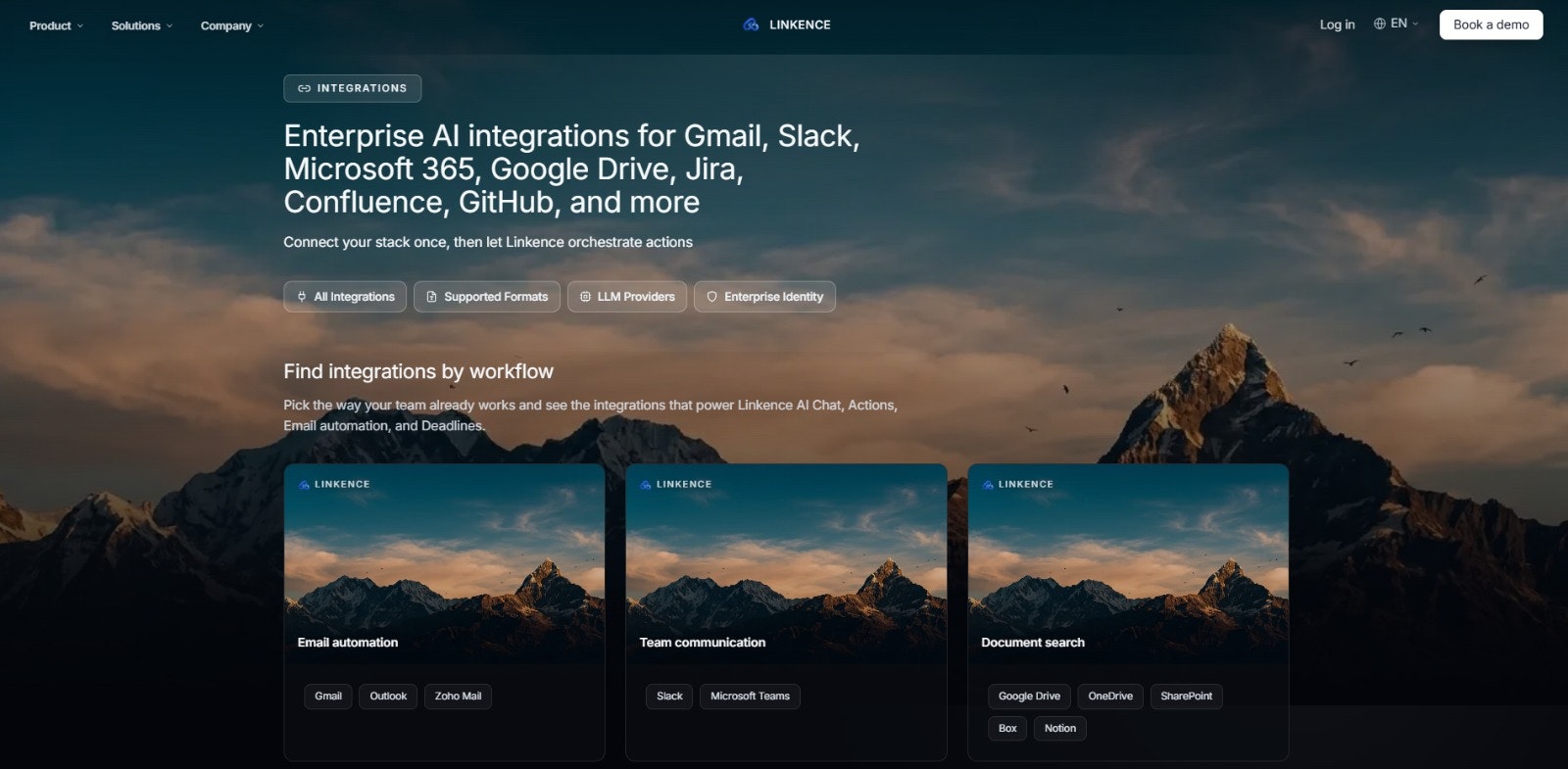The image size is (1568, 769).
Task: Expand the Product menu
Action: point(56,25)
